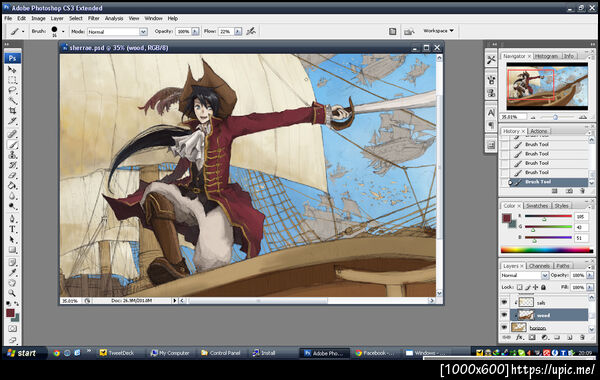This screenshot has width=600, height=380.
Task: Add a layer style (fx)
Action: pyautogui.click(x=519, y=338)
